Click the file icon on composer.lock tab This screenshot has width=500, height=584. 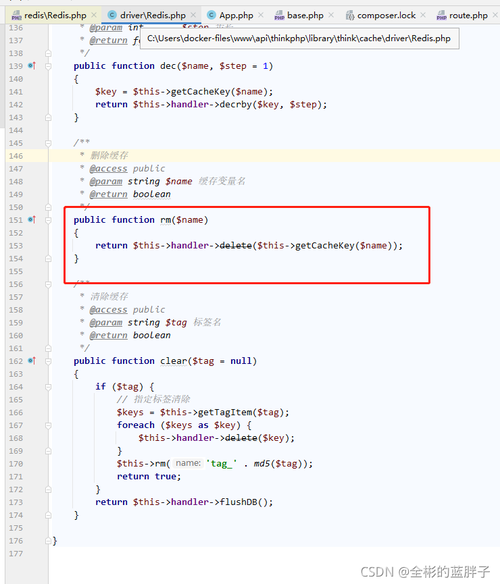pyautogui.click(x=350, y=15)
